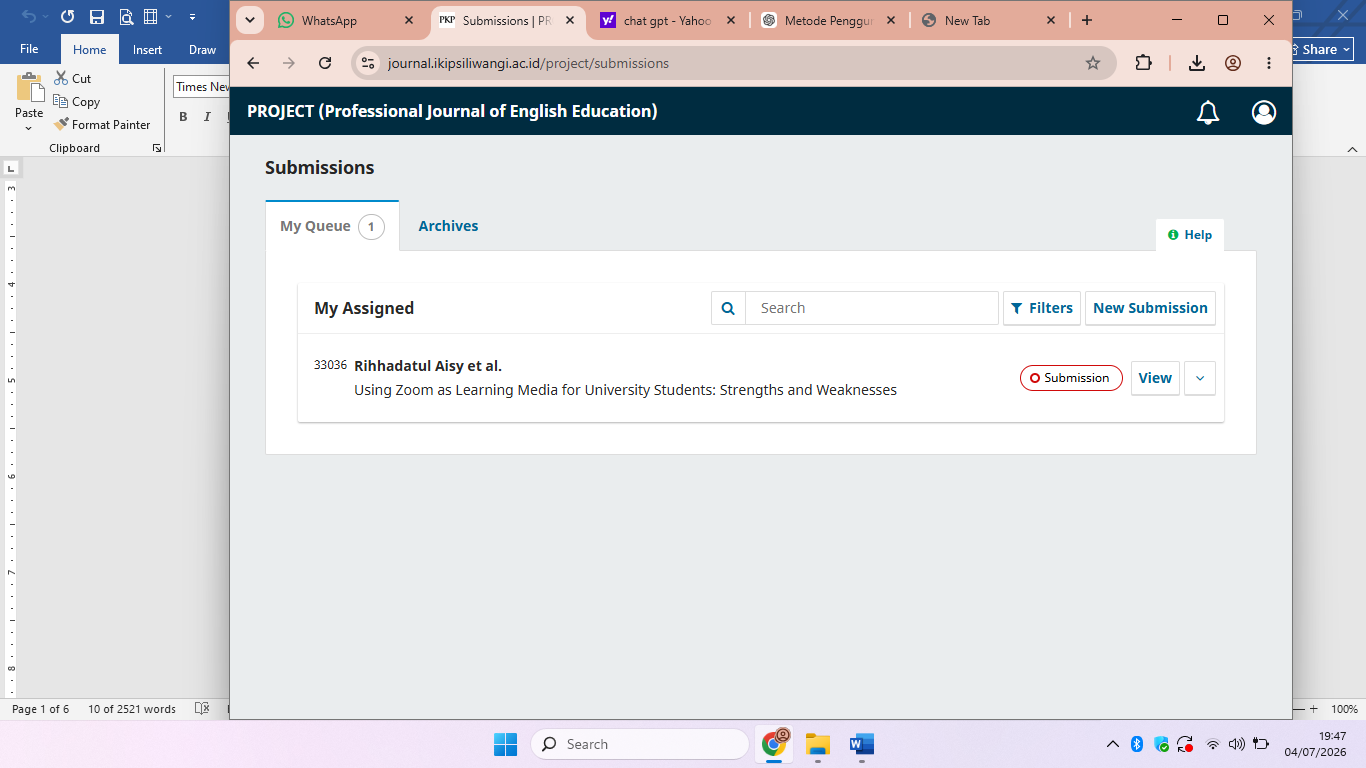The width and height of the screenshot is (1366, 768).
Task: Close the WhatsApp tab
Action: click(408, 20)
